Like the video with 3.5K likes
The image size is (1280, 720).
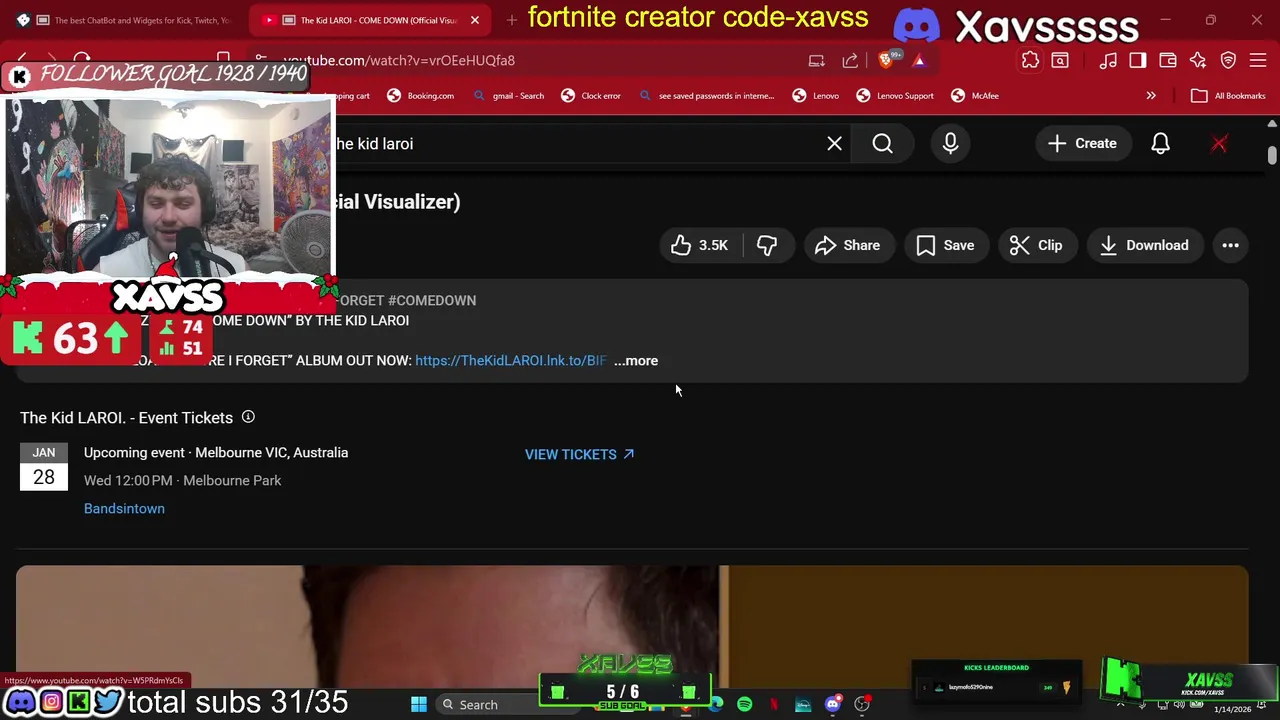tap(700, 245)
